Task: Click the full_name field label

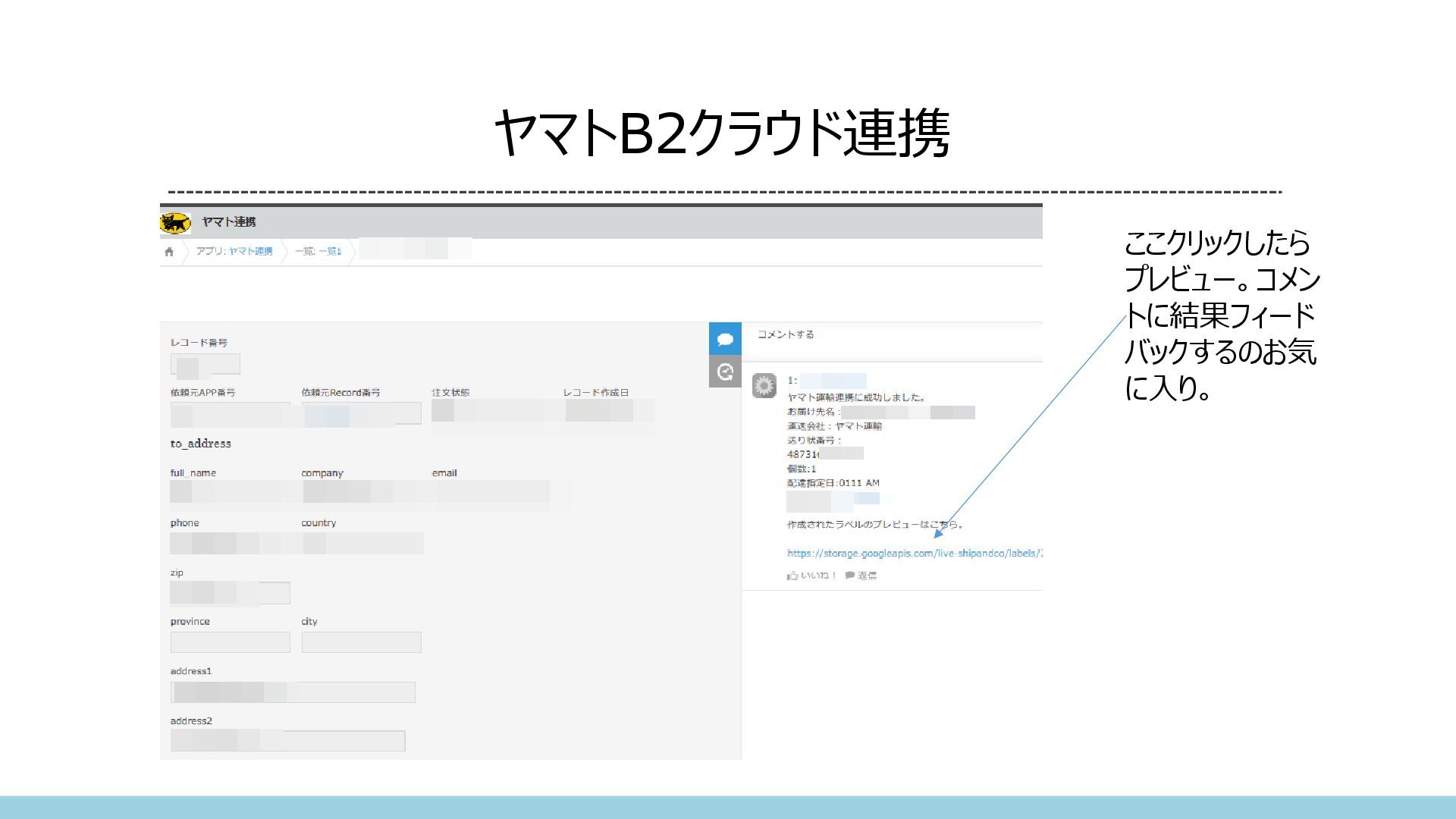Action: pyautogui.click(x=193, y=473)
